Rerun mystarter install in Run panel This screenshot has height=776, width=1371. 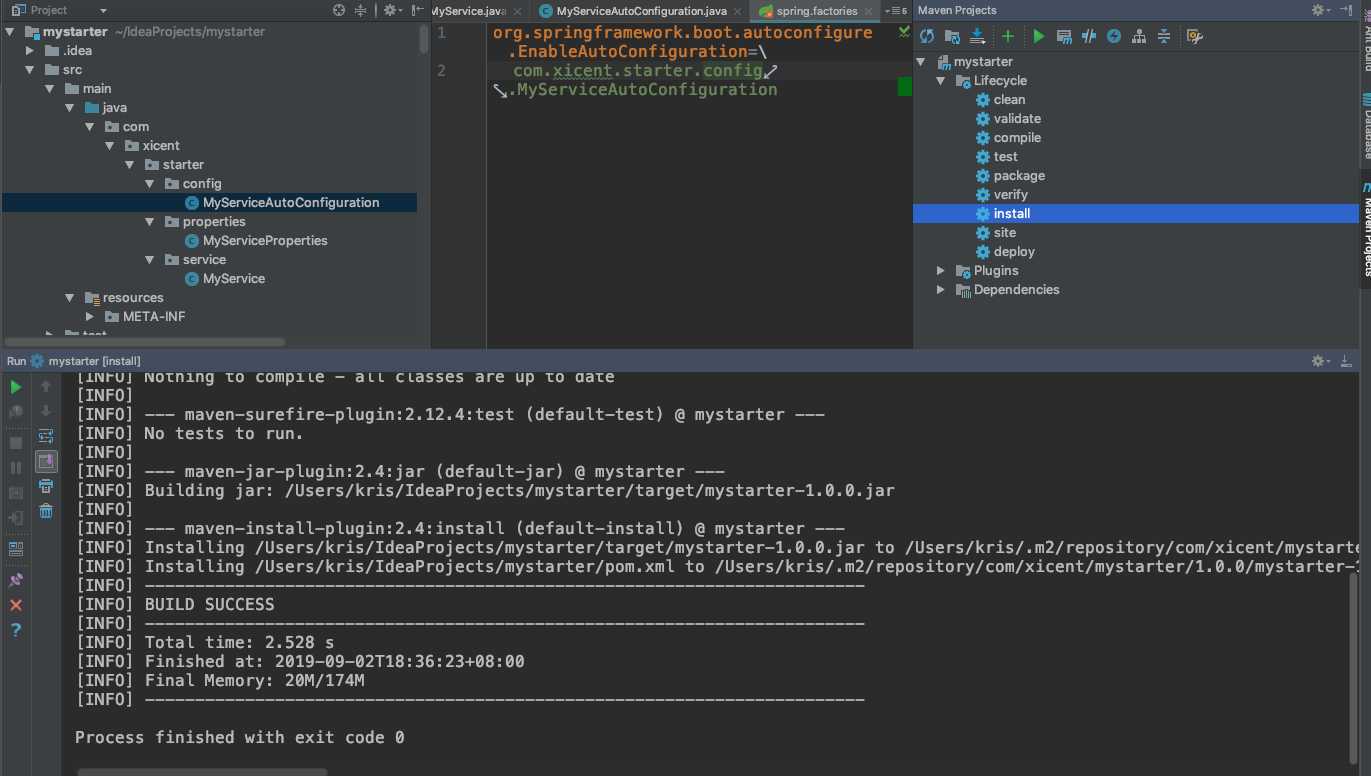[16, 387]
